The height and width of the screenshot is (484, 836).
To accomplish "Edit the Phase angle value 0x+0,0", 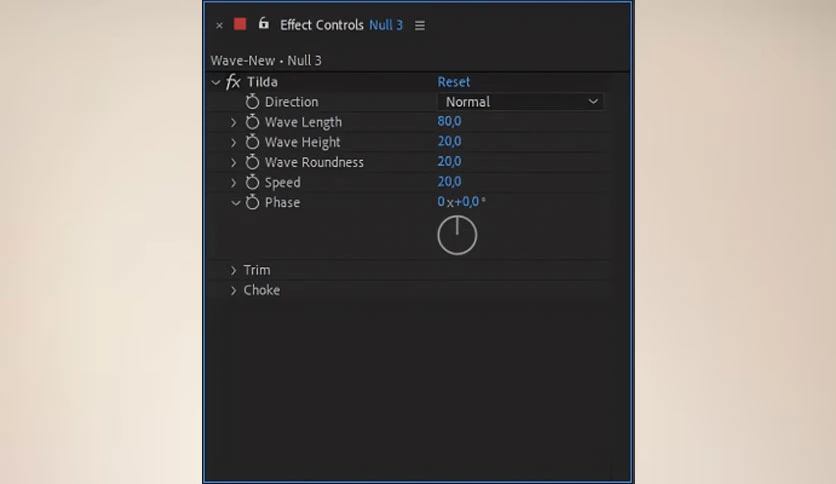I will coord(461,201).
